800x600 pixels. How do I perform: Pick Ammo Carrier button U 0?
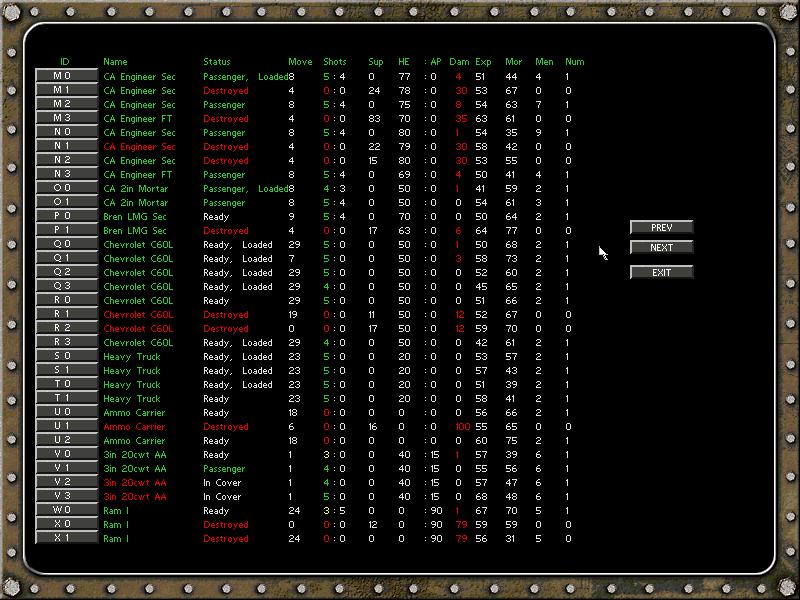pyautogui.click(x=66, y=412)
